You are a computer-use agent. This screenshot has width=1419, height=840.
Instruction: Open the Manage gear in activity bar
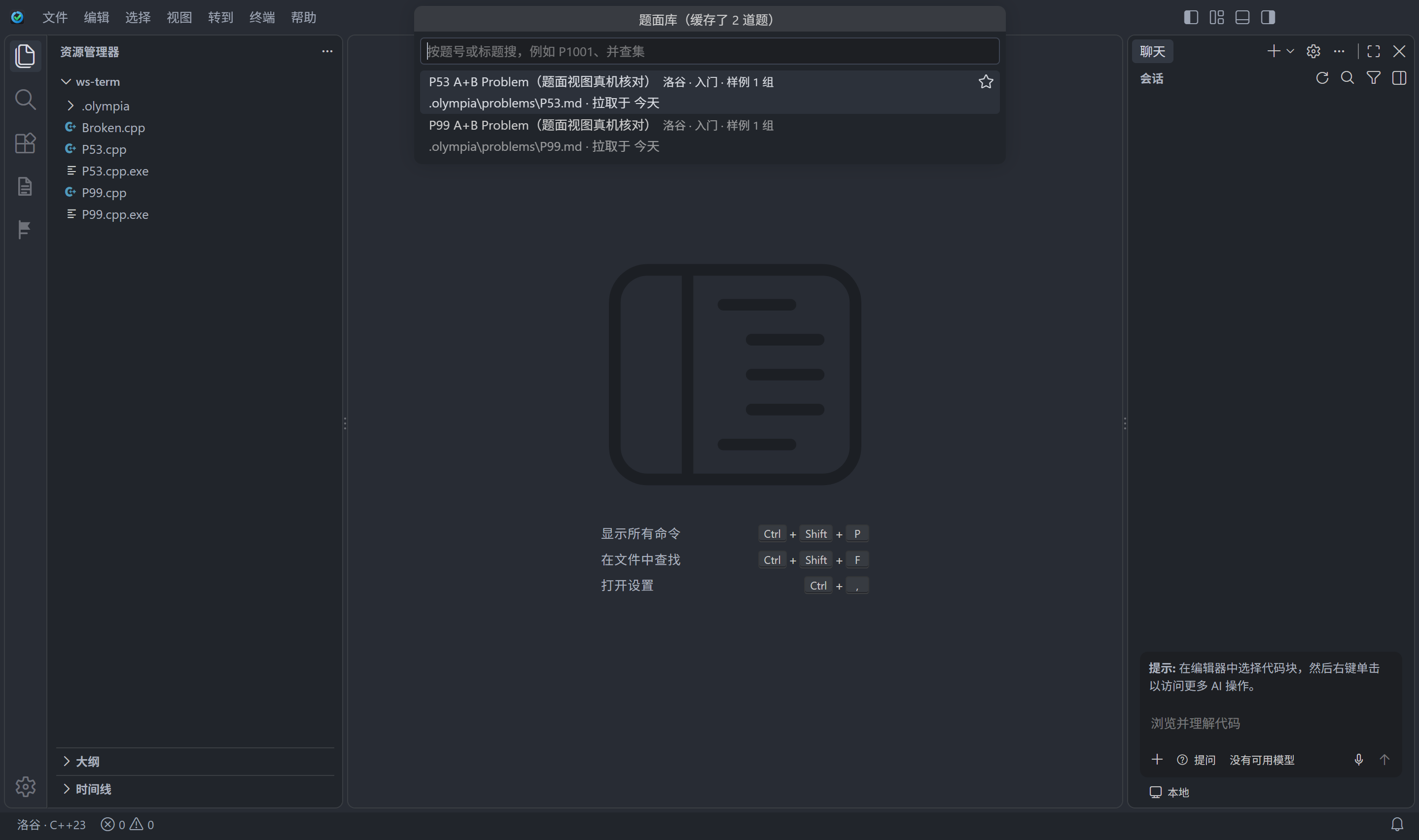(x=25, y=786)
